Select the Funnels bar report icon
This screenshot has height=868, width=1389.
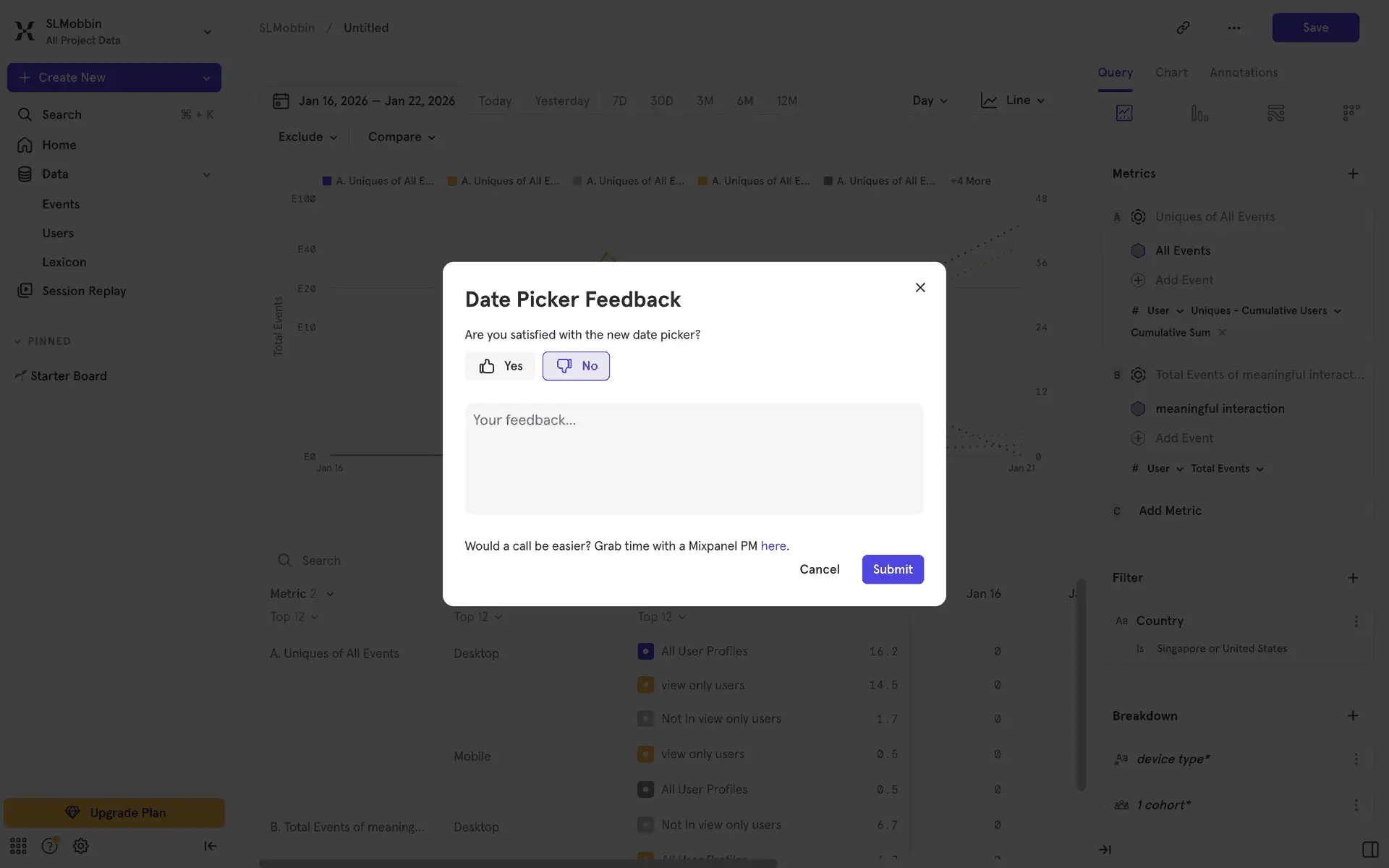(1199, 113)
